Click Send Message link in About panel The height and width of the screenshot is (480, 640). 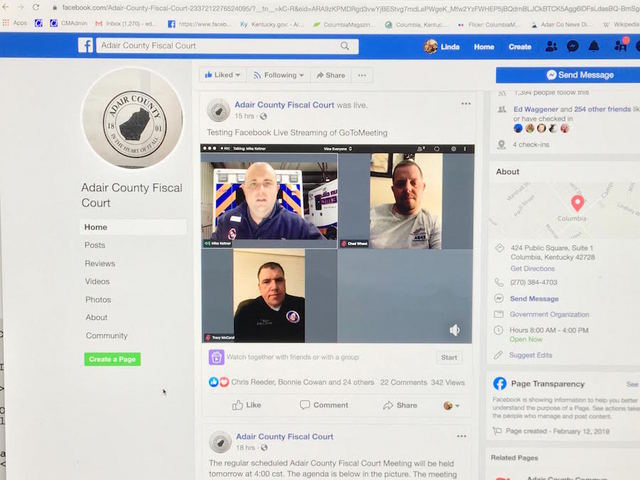point(534,299)
